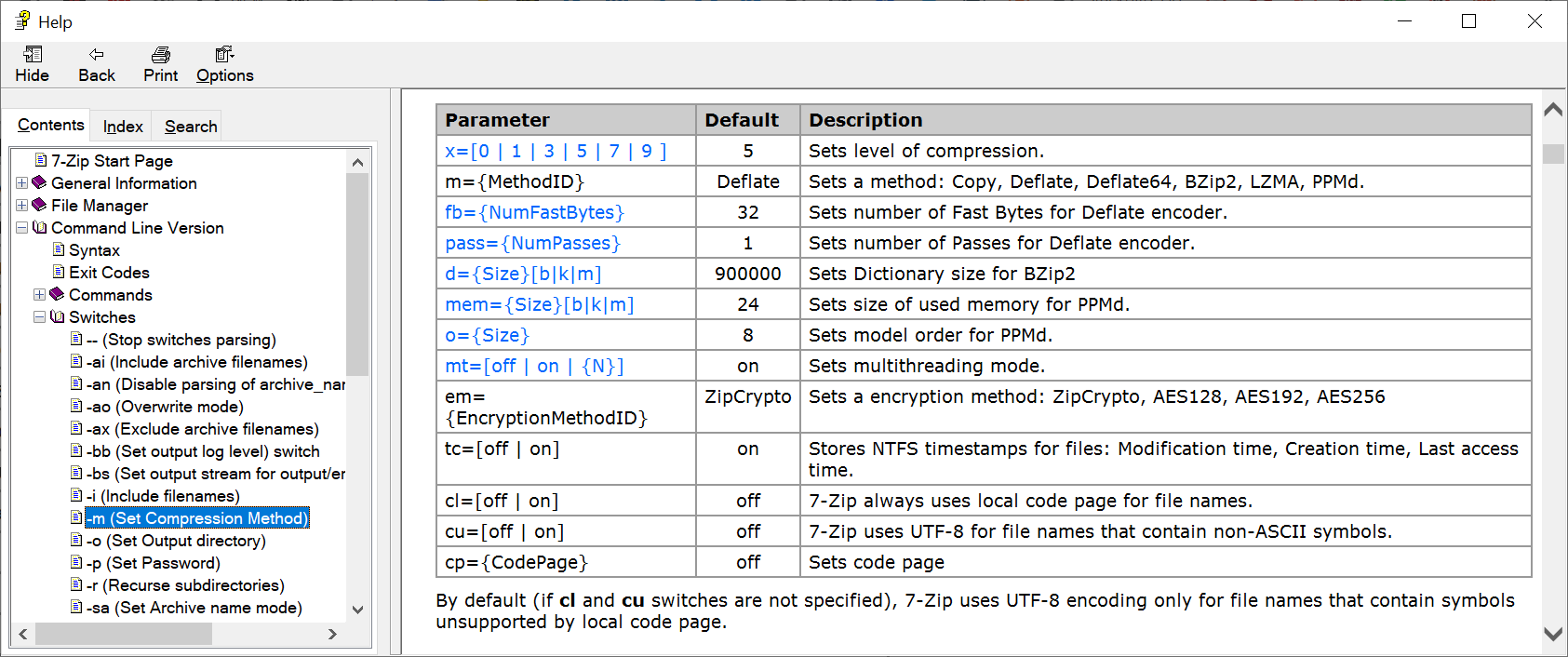This screenshot has height=657, width=1568.
Task: Open -ax (Exclude archive filenames) topic
Action: point(203,429)
